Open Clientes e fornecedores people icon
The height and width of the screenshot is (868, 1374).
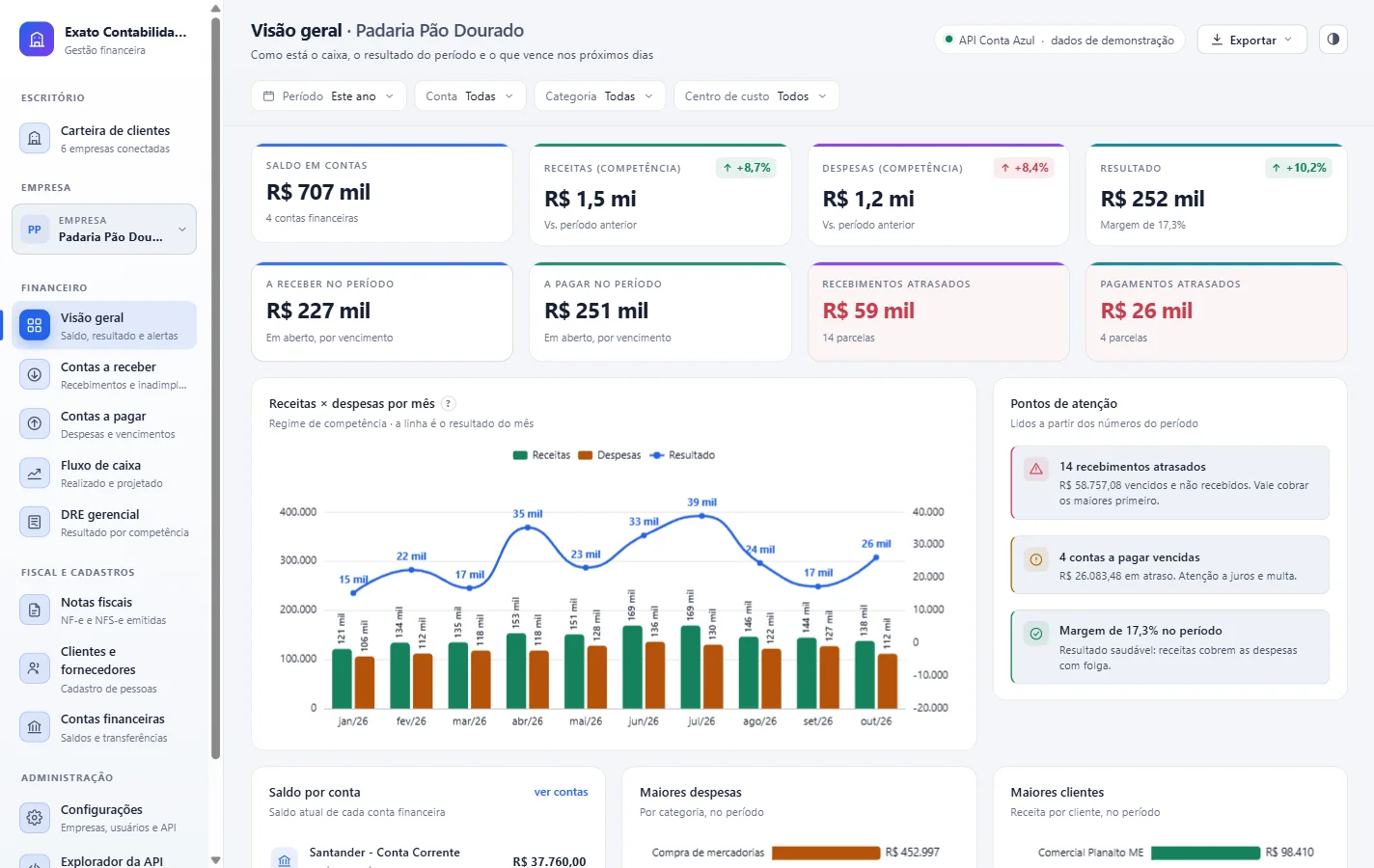coord(35,667)
